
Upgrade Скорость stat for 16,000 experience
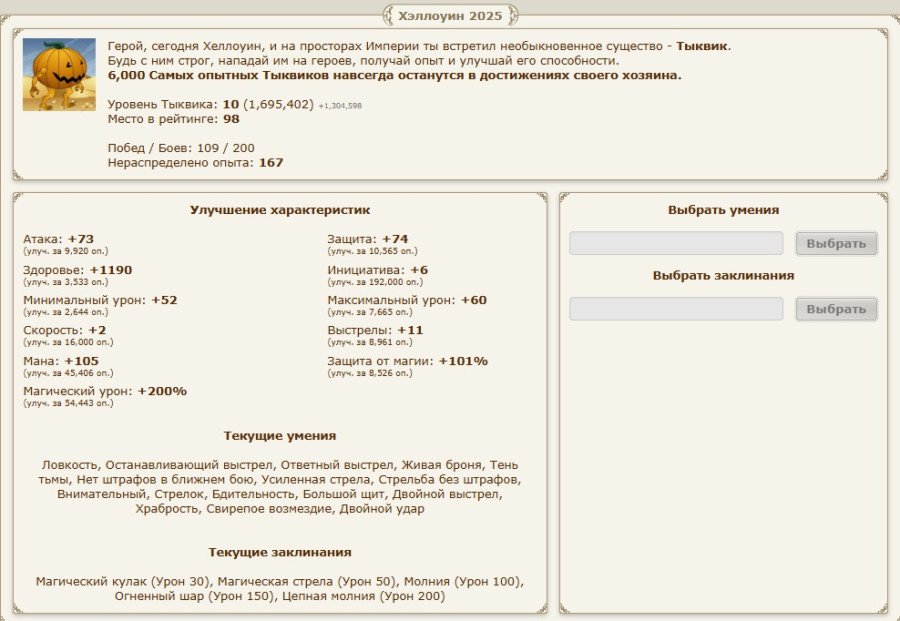coord(67,342)
